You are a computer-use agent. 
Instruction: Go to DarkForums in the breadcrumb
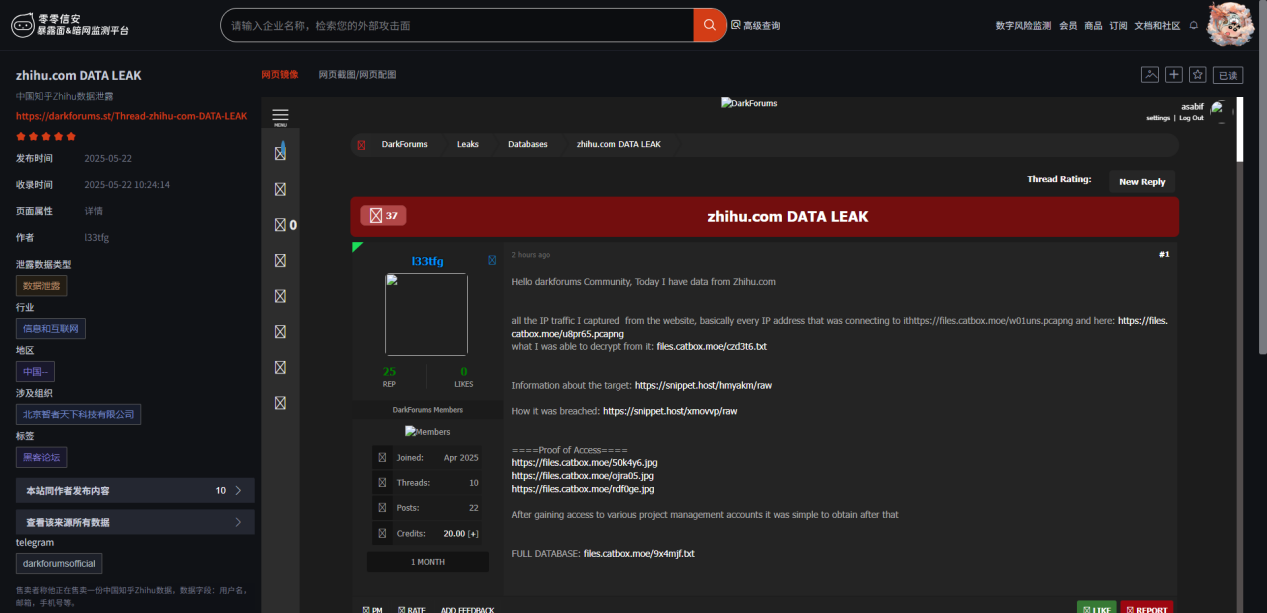coord(404,145)
